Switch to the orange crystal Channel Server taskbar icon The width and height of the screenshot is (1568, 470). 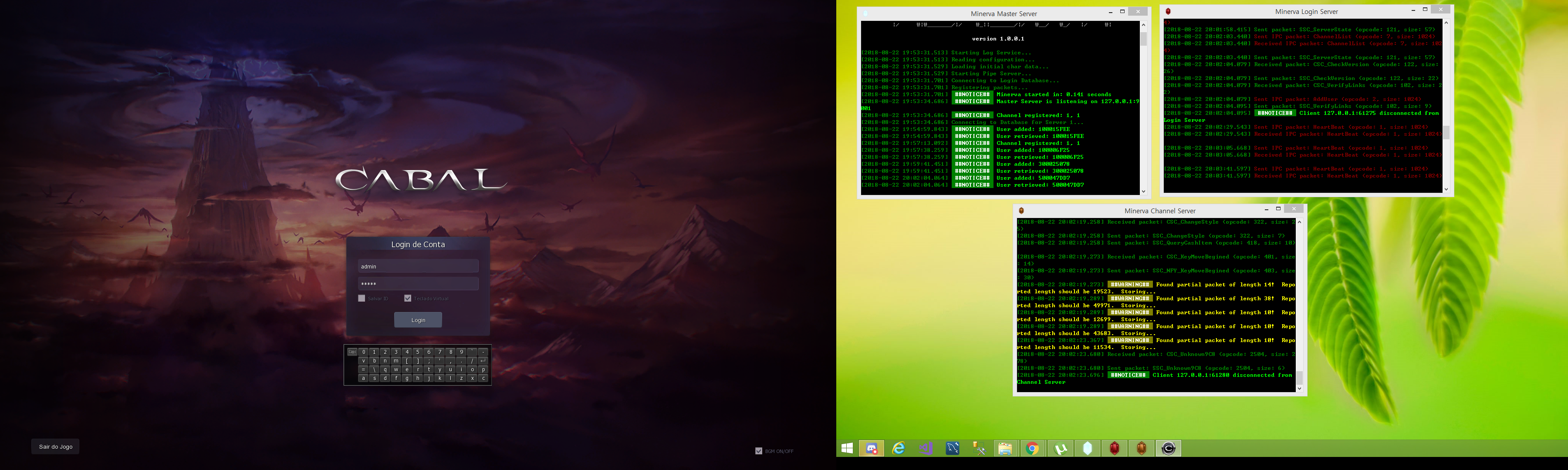pyautogui.click(x=1141, y=449)
